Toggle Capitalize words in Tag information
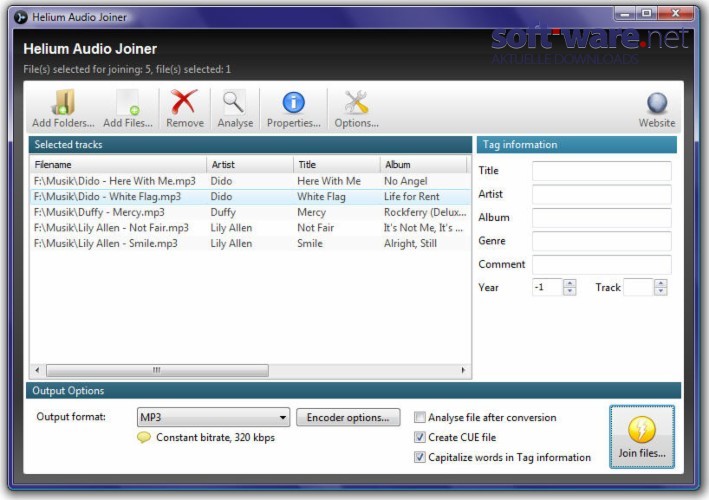Viewport: 709px width, 500px height. pyautogui.click(x=420, y=457)
